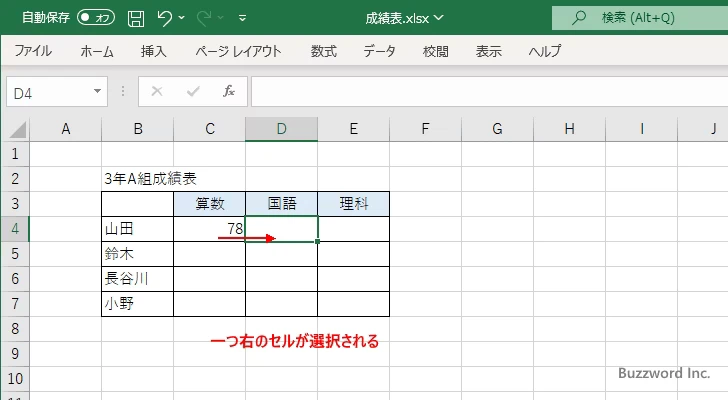The image size is (728, 400).
Task: Click the Select All corner triangle
Action: [17, 129]
